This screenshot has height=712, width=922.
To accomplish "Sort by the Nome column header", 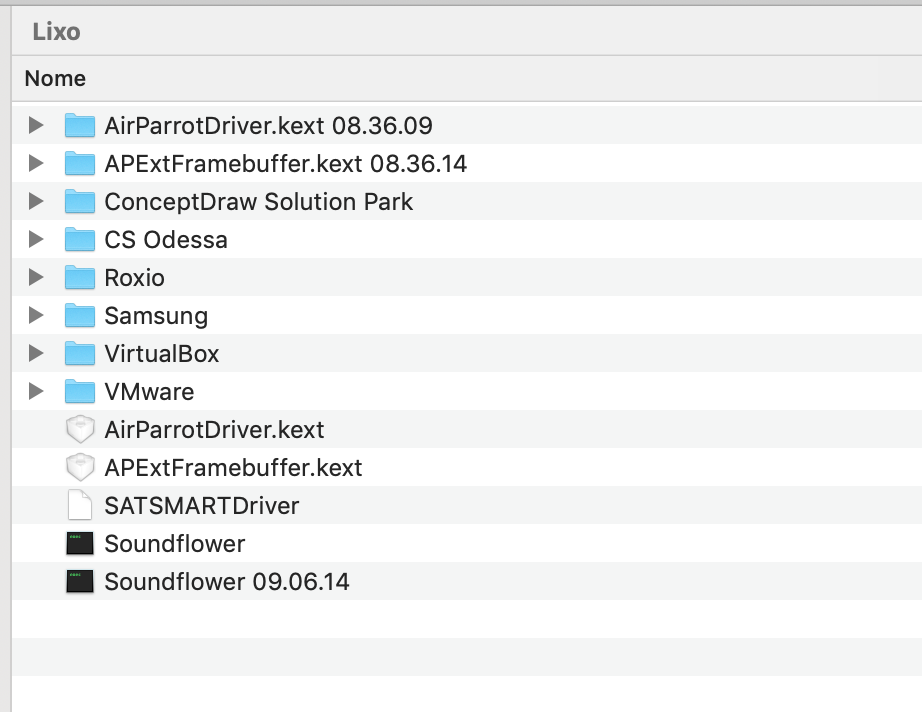I will [55, 78].
